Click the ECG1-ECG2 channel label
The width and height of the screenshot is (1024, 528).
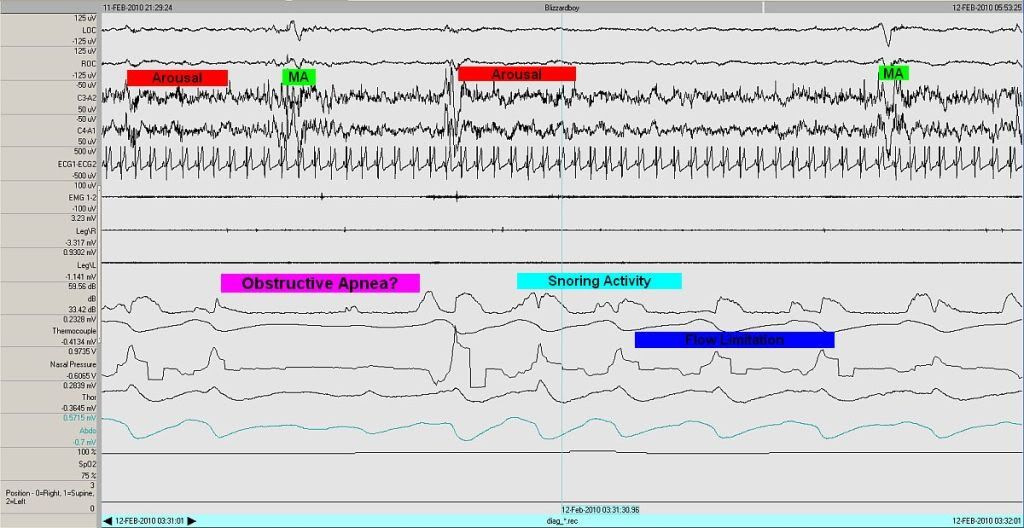click(77, 163)
